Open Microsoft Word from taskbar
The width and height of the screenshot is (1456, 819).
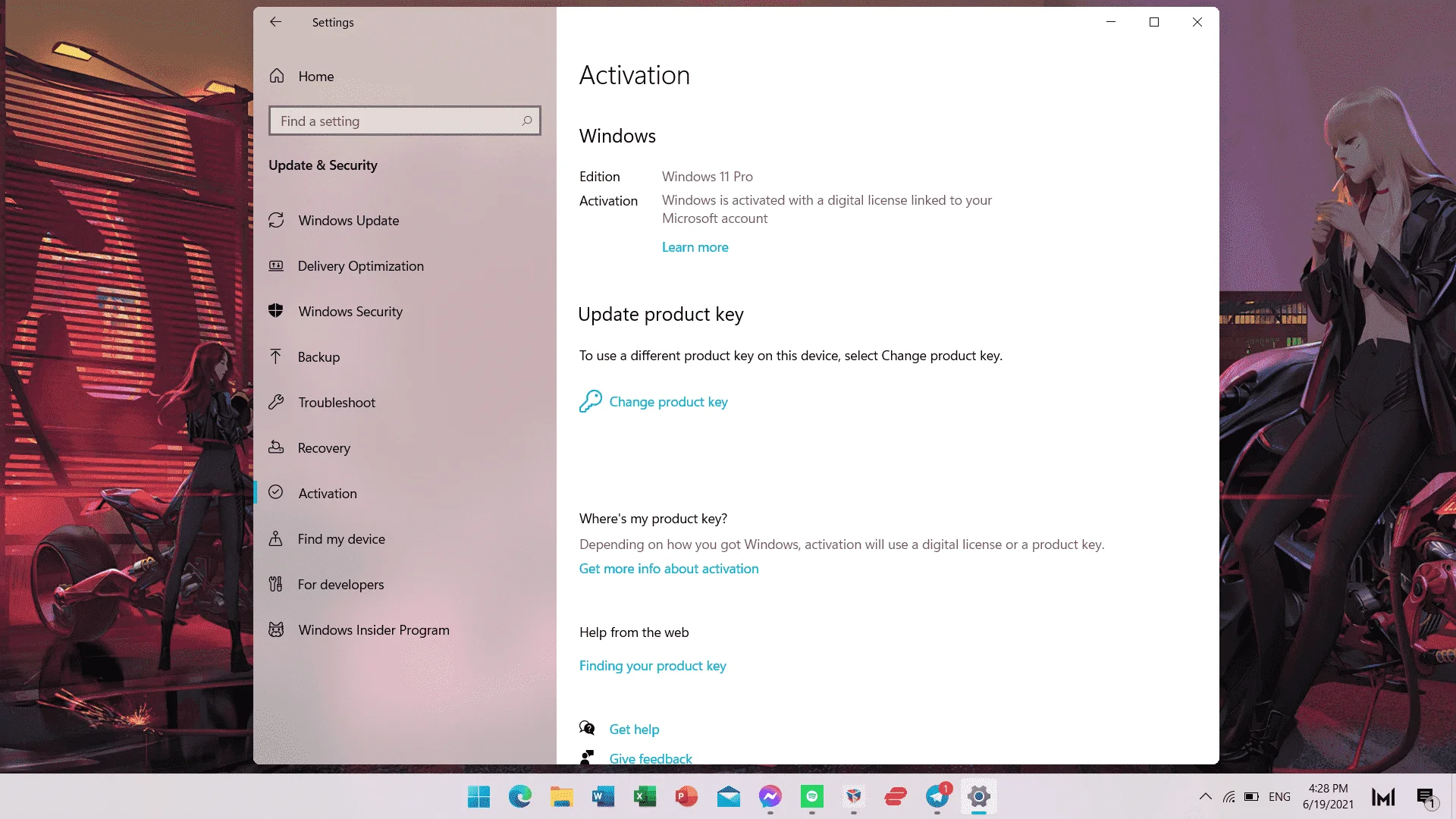click(x=604, y=796)
